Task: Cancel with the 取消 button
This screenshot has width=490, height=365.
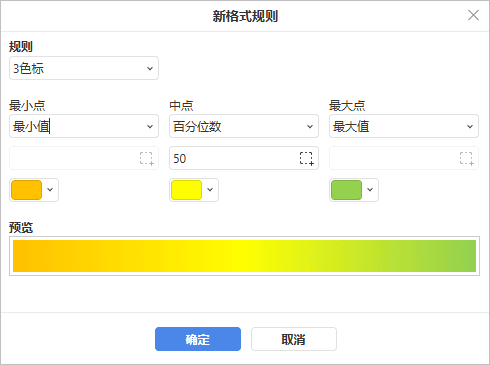Action: click(294, 339)
